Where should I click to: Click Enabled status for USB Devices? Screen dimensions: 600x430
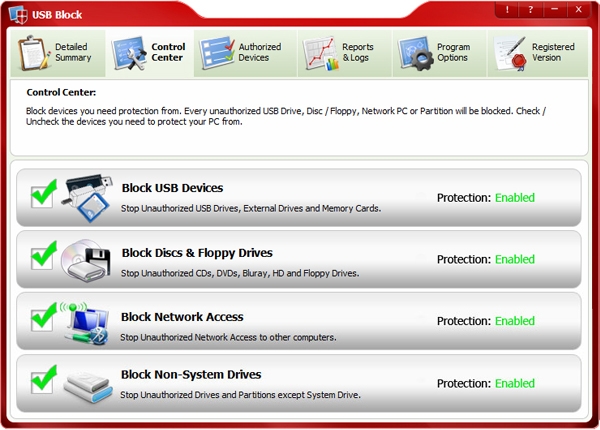(515, 198)
